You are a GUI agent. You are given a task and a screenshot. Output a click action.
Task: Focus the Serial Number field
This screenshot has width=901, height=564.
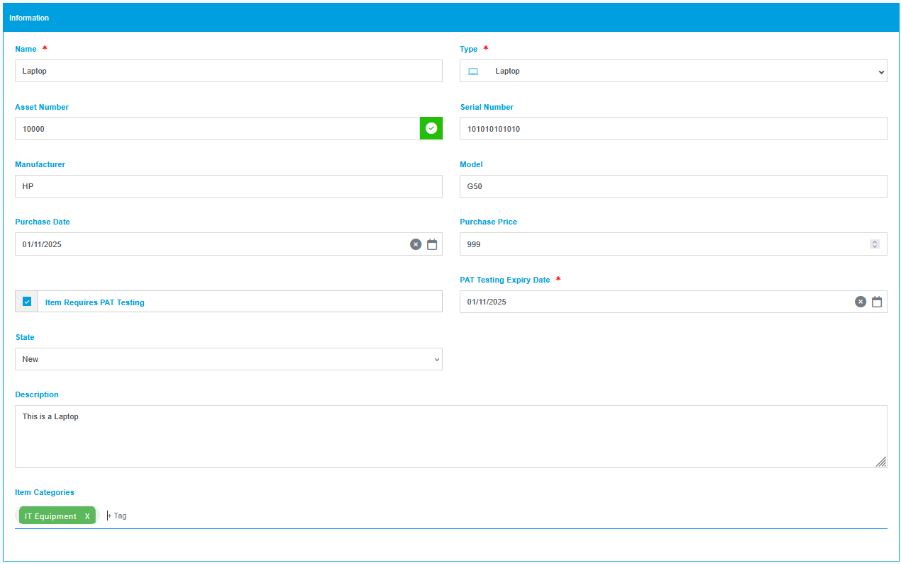[x=673, y=129]
